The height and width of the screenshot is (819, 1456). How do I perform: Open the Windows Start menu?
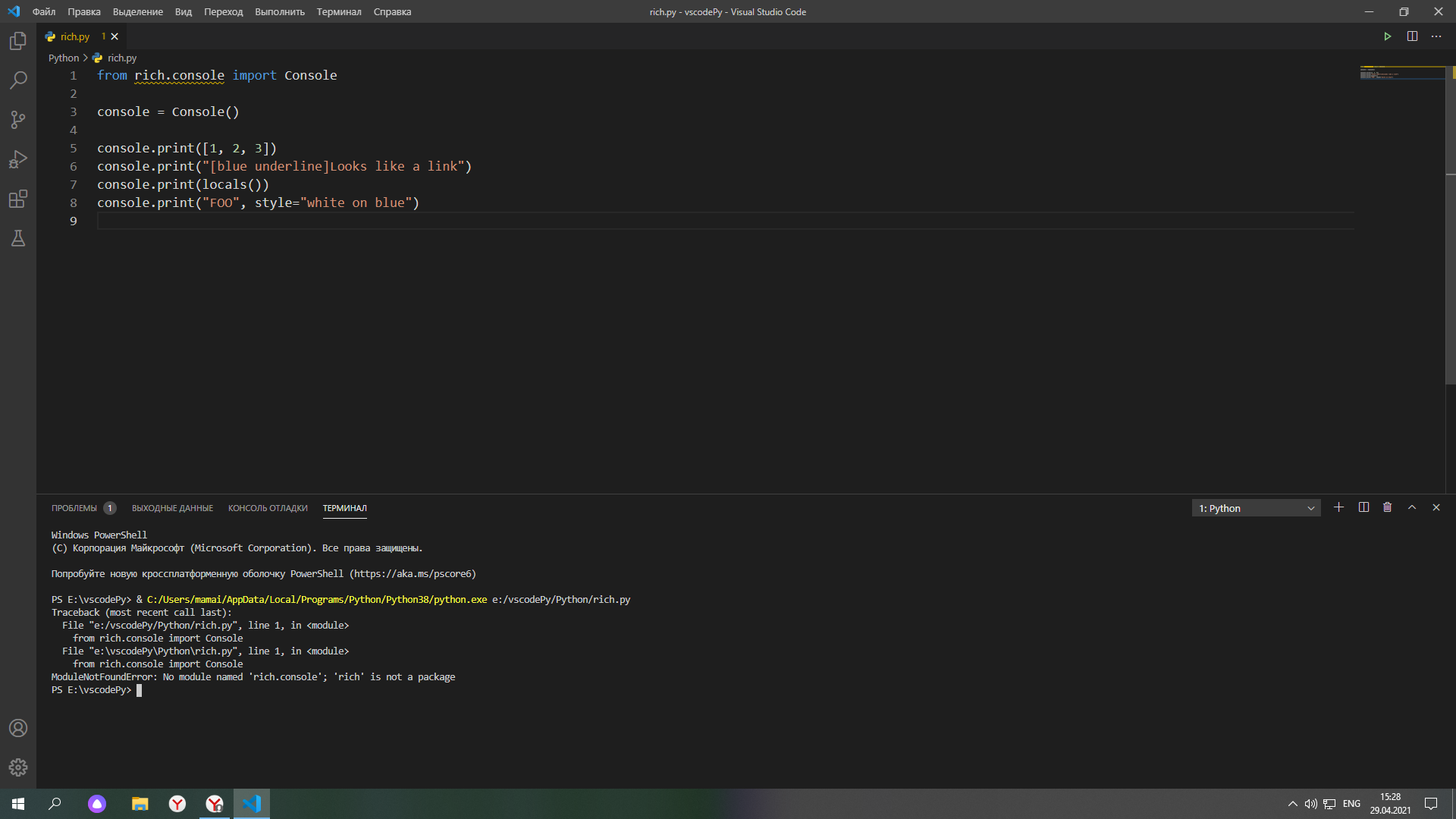point(18,804)
